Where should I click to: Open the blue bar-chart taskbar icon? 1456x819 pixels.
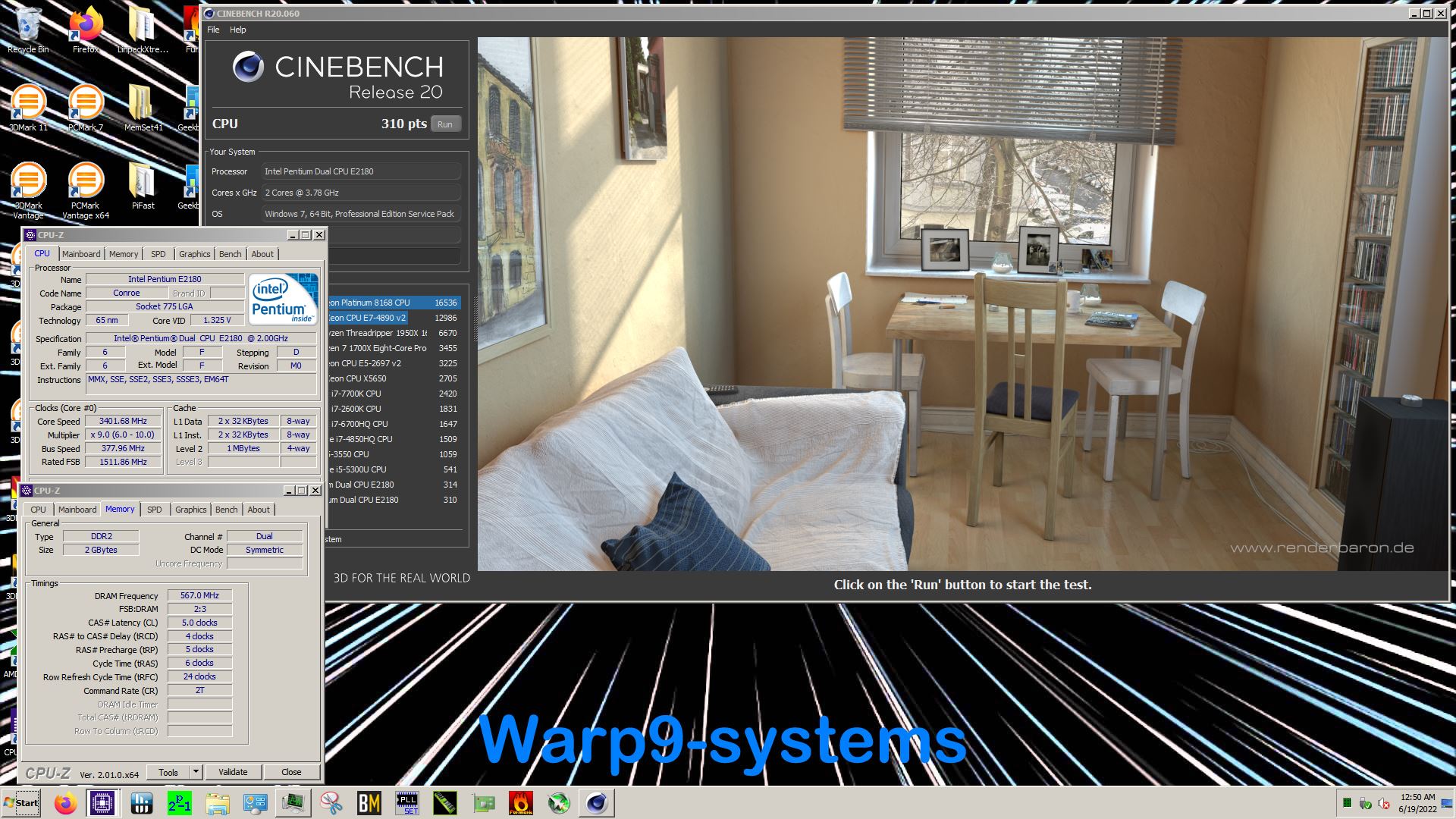[x=142, y=803]
